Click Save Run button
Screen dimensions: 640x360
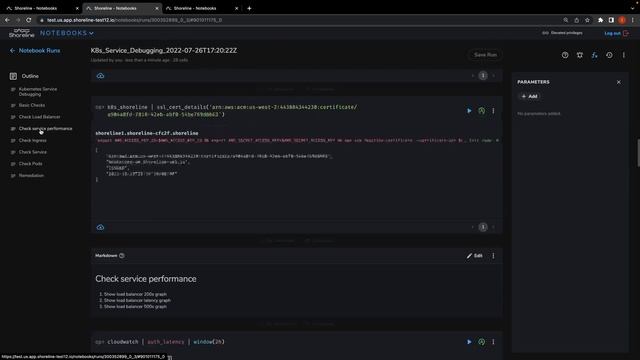point(485,55)
